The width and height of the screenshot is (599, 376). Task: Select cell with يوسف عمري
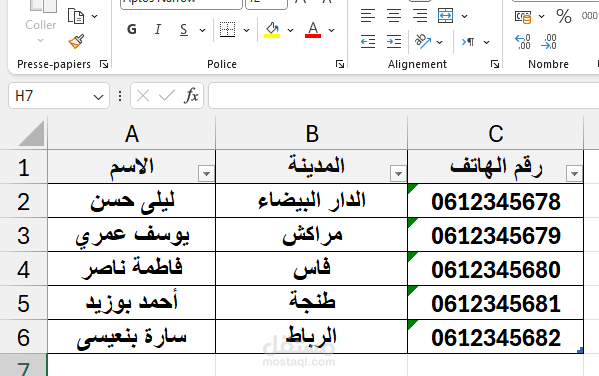(131, 235)
